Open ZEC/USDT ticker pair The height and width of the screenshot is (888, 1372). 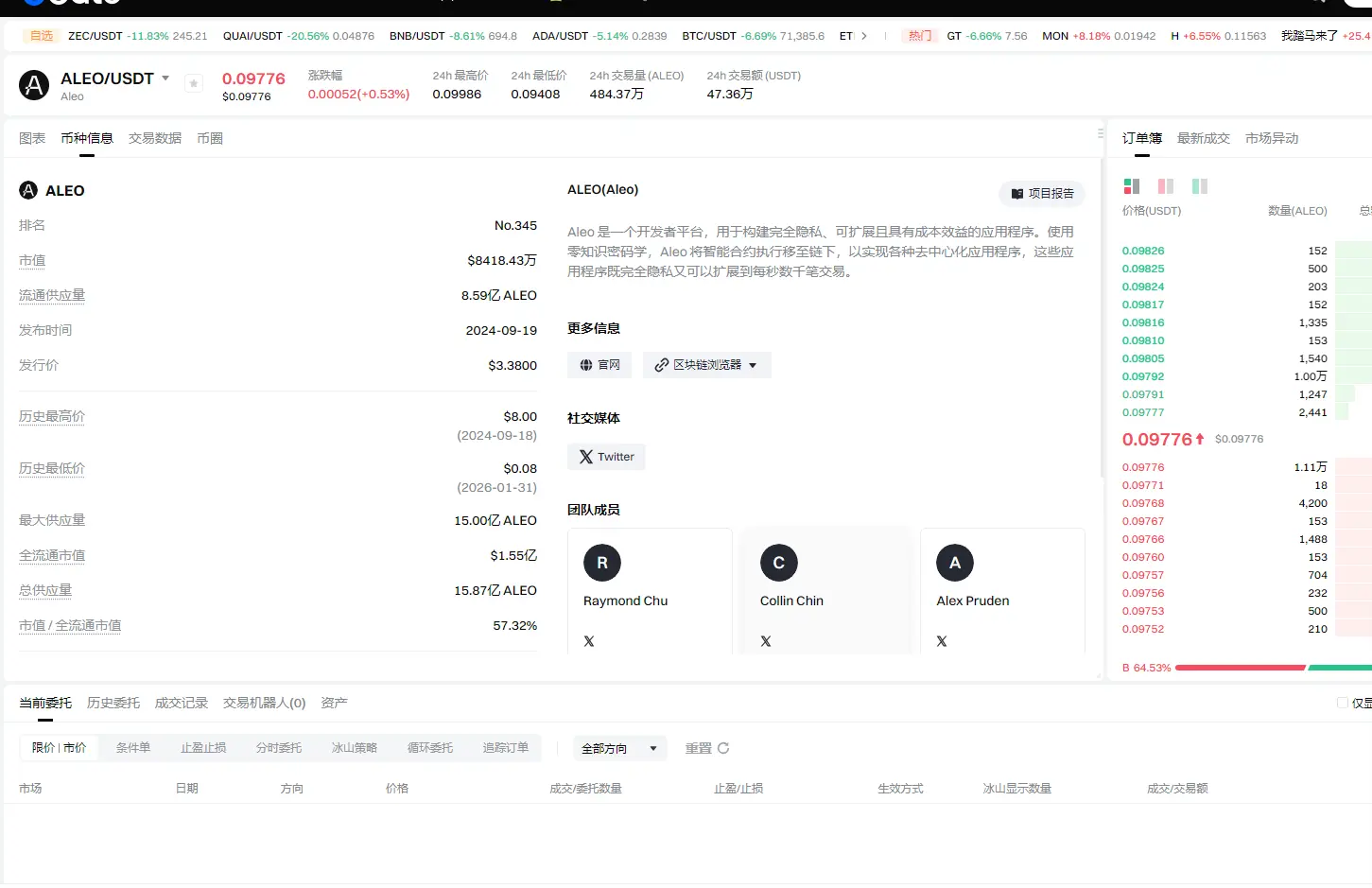tap(137, 36)
